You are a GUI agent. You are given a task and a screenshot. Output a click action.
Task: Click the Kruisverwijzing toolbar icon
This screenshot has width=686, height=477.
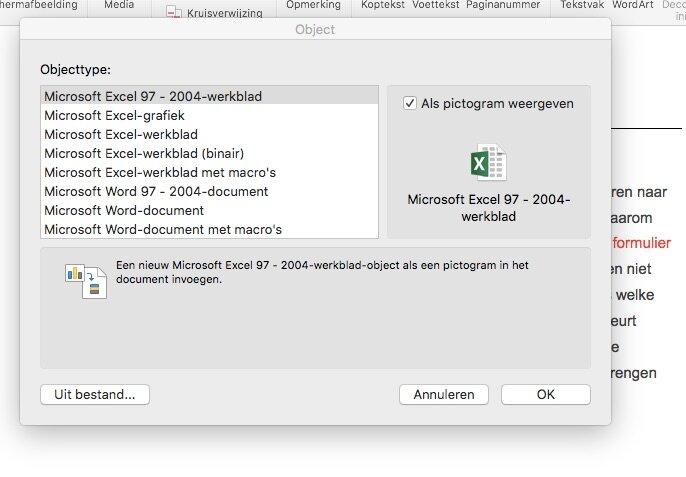click(x=174, y=13)
